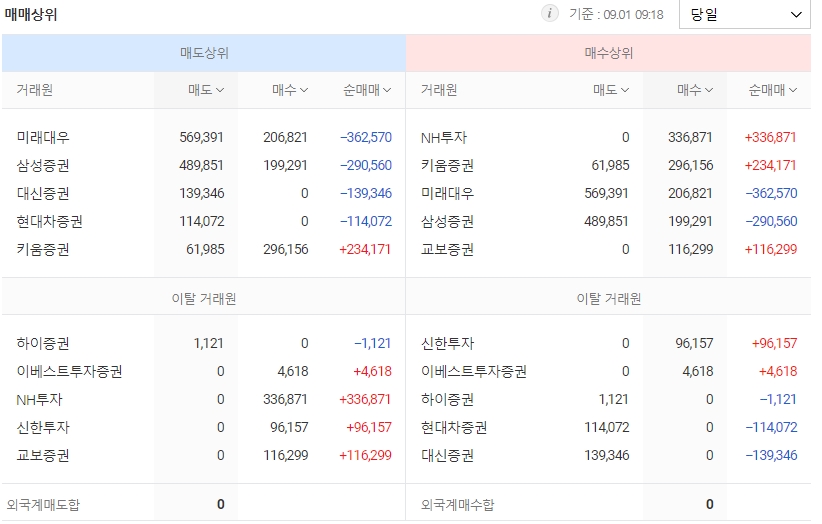
Task: Click 삼성증권 net value -290,560 in 매도상위
Action: pos(366,166)
